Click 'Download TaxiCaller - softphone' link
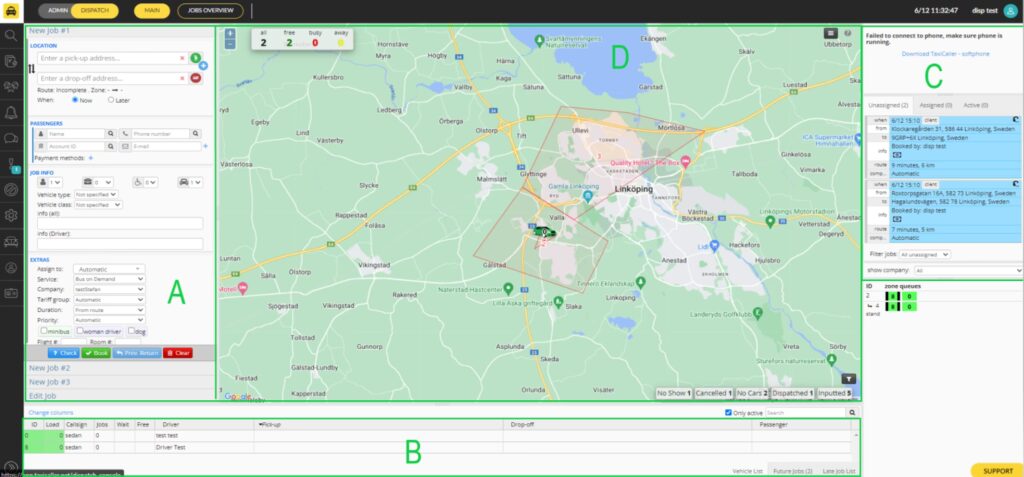1024x477 pixels. [944, 53]
